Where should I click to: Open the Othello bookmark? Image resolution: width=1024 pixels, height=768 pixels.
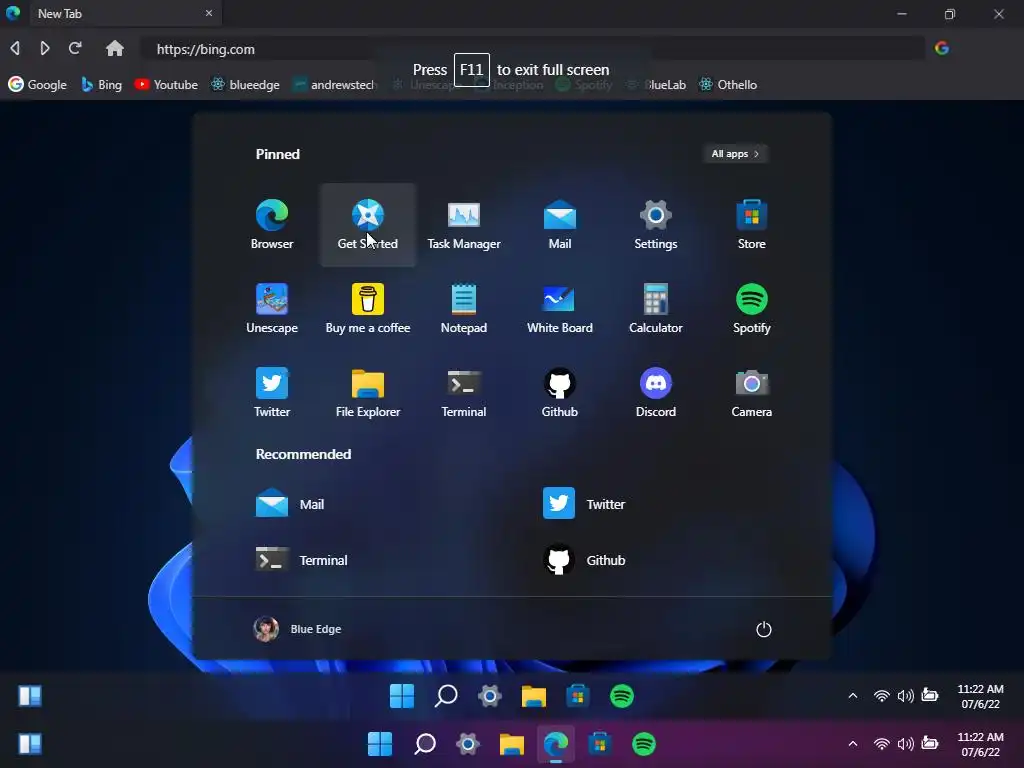tap(728, 84)
